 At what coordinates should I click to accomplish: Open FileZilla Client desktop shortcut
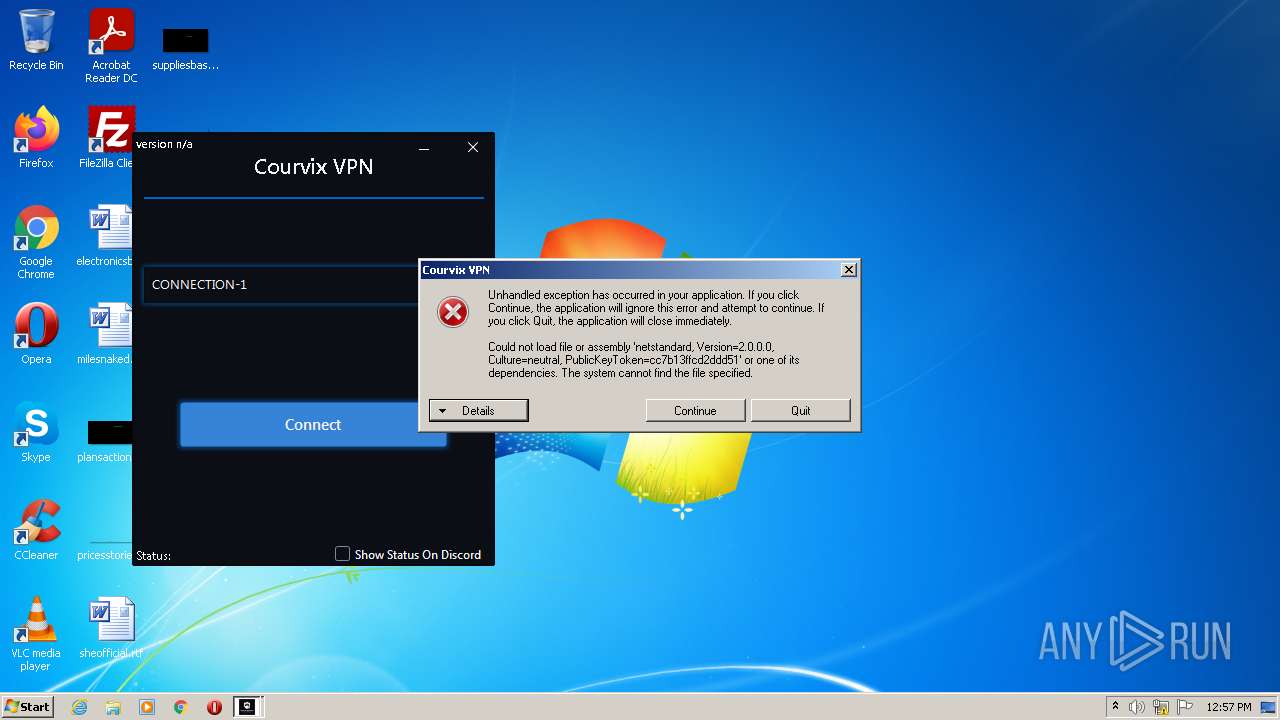coord(108,137)
